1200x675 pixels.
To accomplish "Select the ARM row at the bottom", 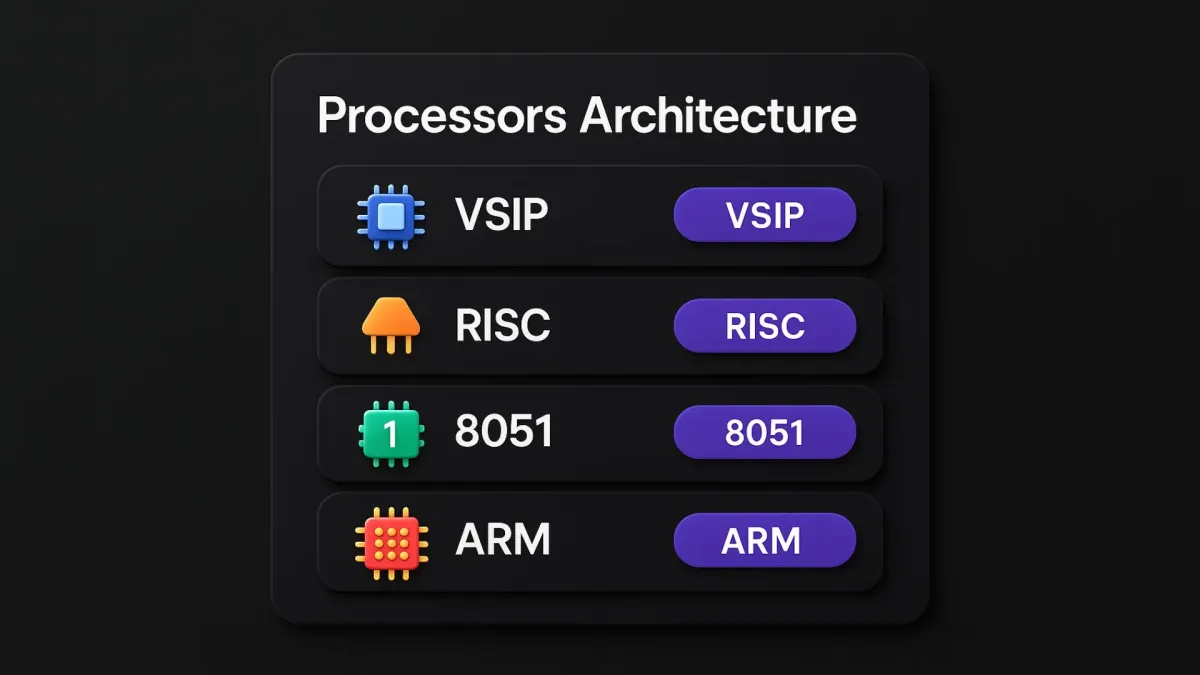I will click(x=597, y=539).
